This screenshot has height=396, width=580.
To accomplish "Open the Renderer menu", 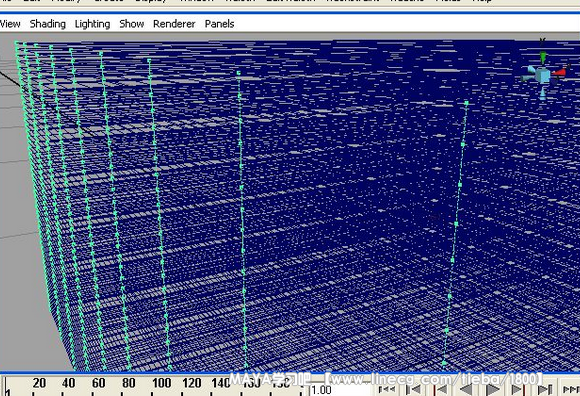I will tap(174, 24).
